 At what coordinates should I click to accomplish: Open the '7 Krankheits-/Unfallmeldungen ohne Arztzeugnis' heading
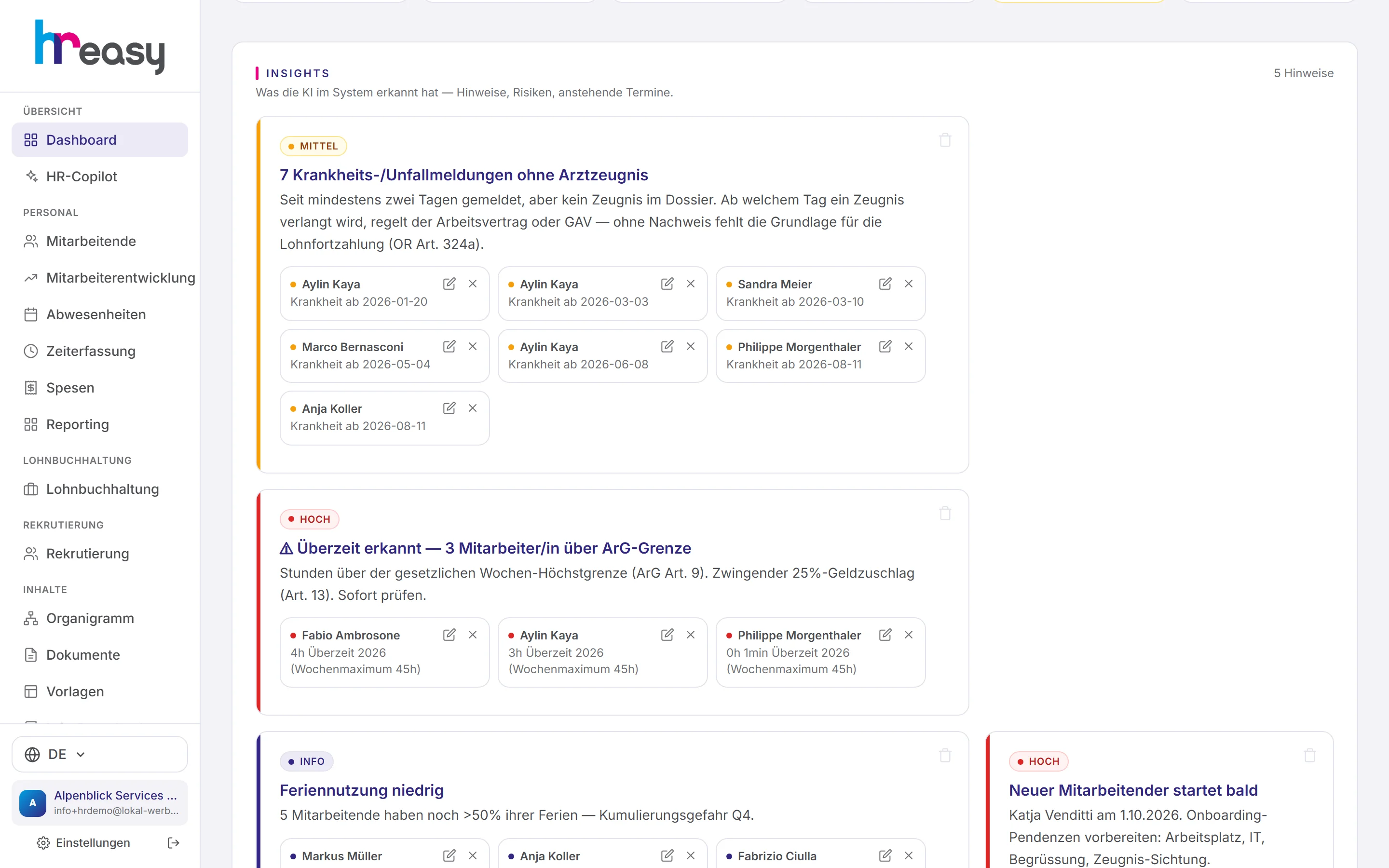464,175
